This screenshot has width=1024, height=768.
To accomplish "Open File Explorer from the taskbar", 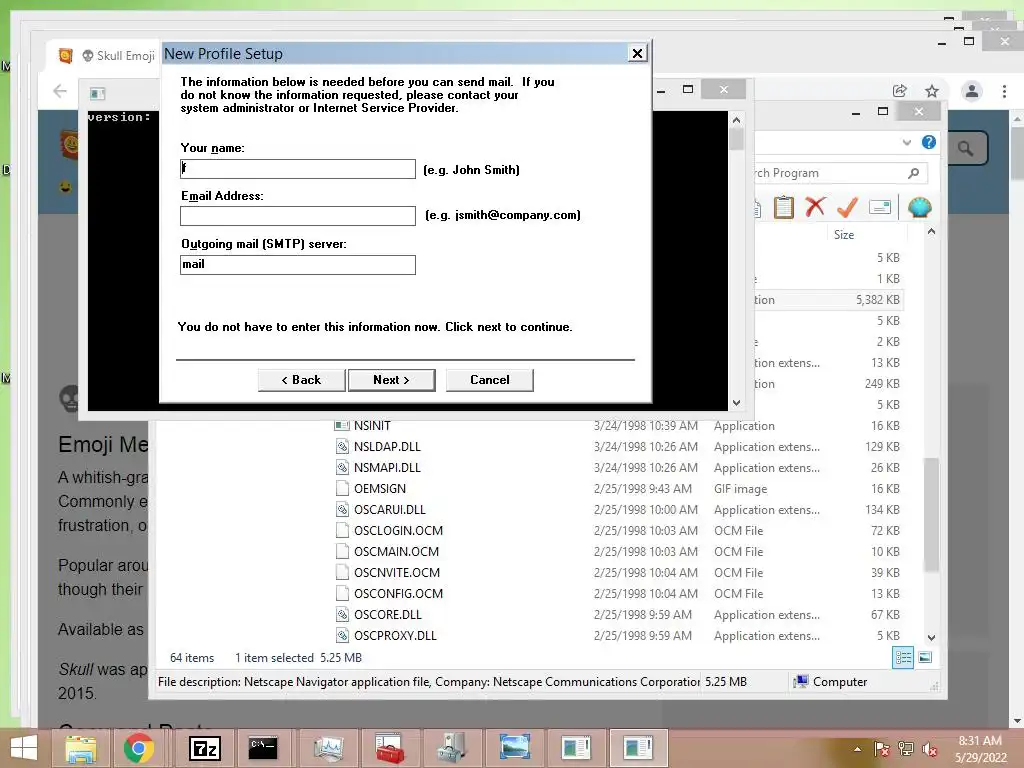I will point(80,748).
